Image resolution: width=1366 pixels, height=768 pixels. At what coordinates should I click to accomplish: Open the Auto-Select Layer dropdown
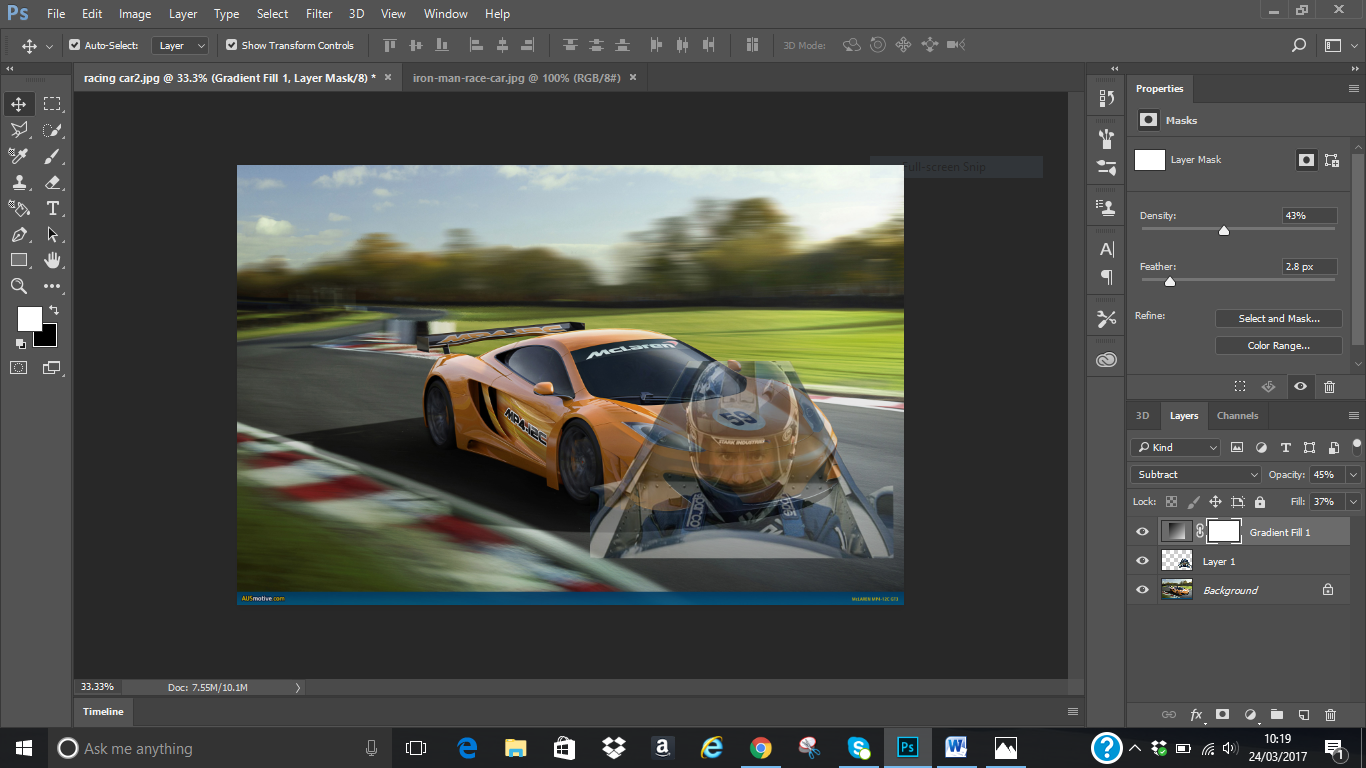(180, 45)
